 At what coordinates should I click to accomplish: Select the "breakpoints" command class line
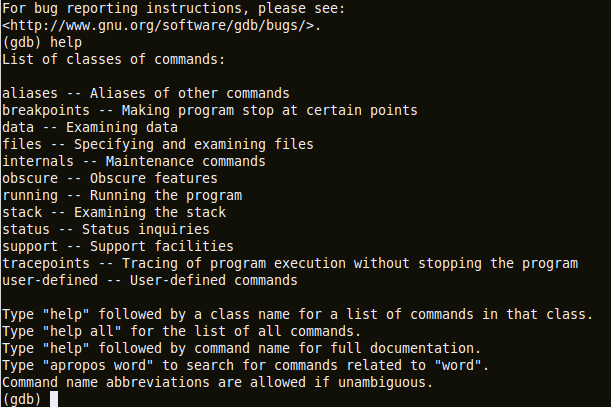209,110
